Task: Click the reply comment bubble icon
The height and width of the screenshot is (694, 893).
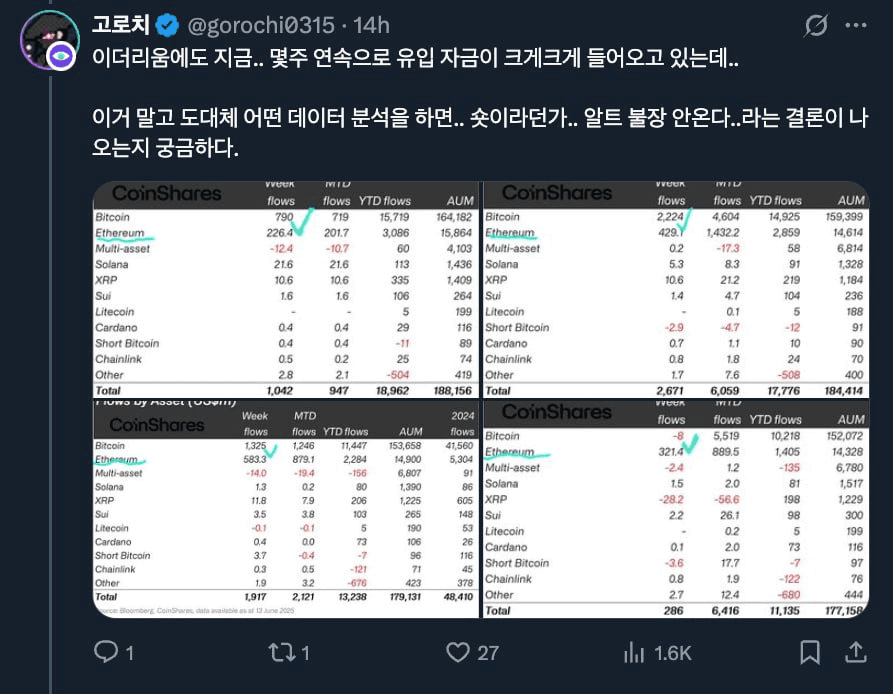Action: click(106, 652)
